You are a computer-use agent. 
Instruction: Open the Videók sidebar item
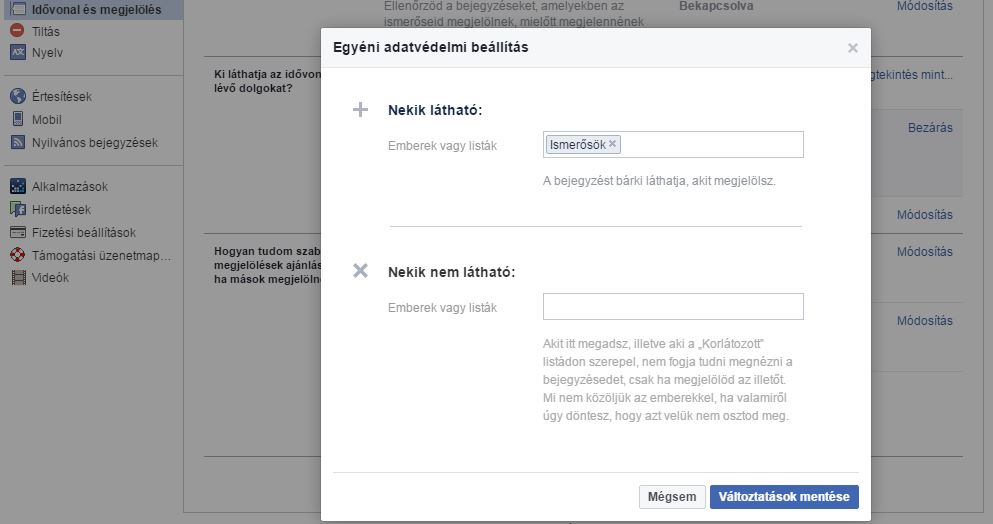tap(50, 278)
